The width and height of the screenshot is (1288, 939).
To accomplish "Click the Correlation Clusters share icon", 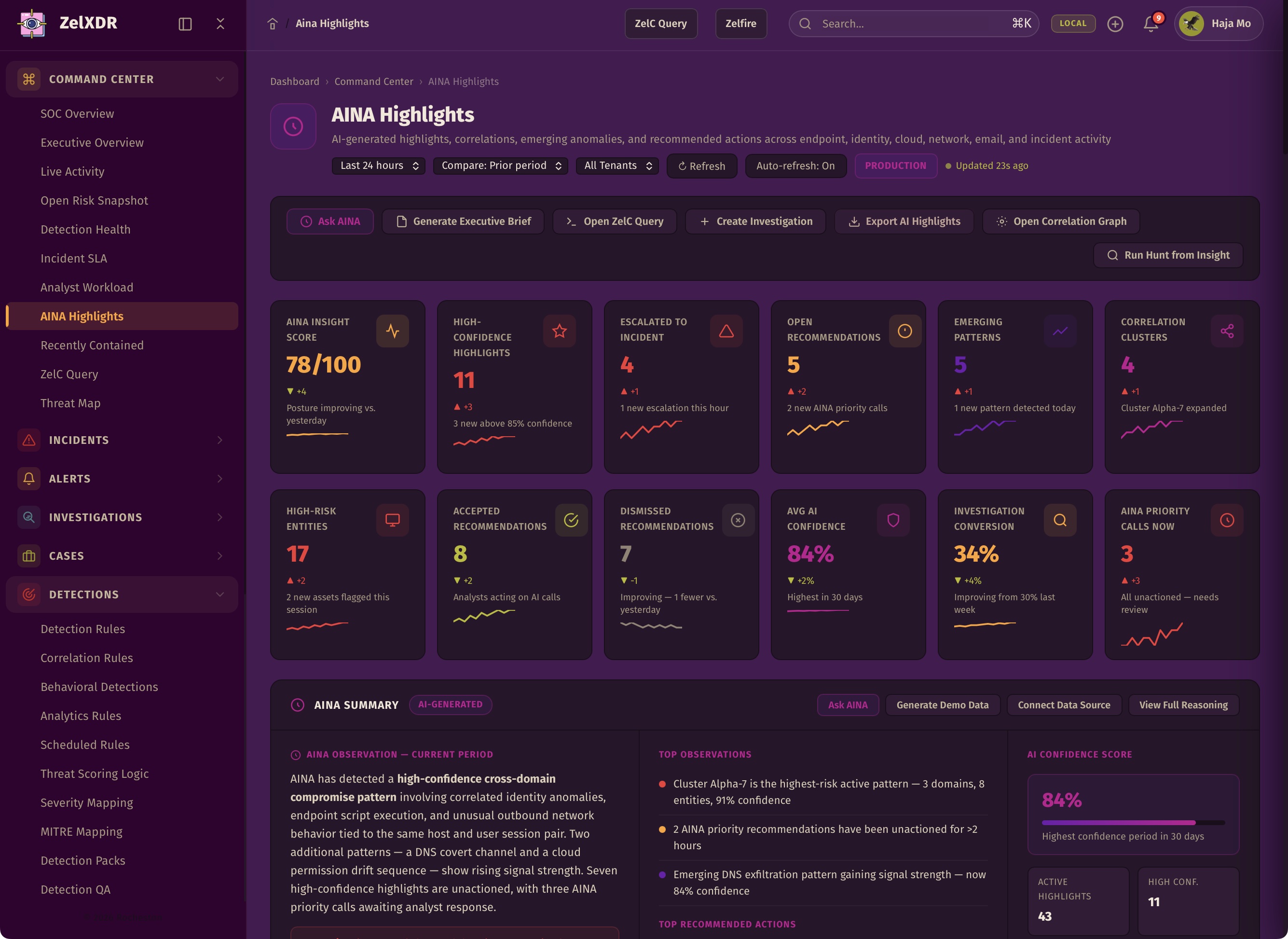I will tap(1227, 331).
